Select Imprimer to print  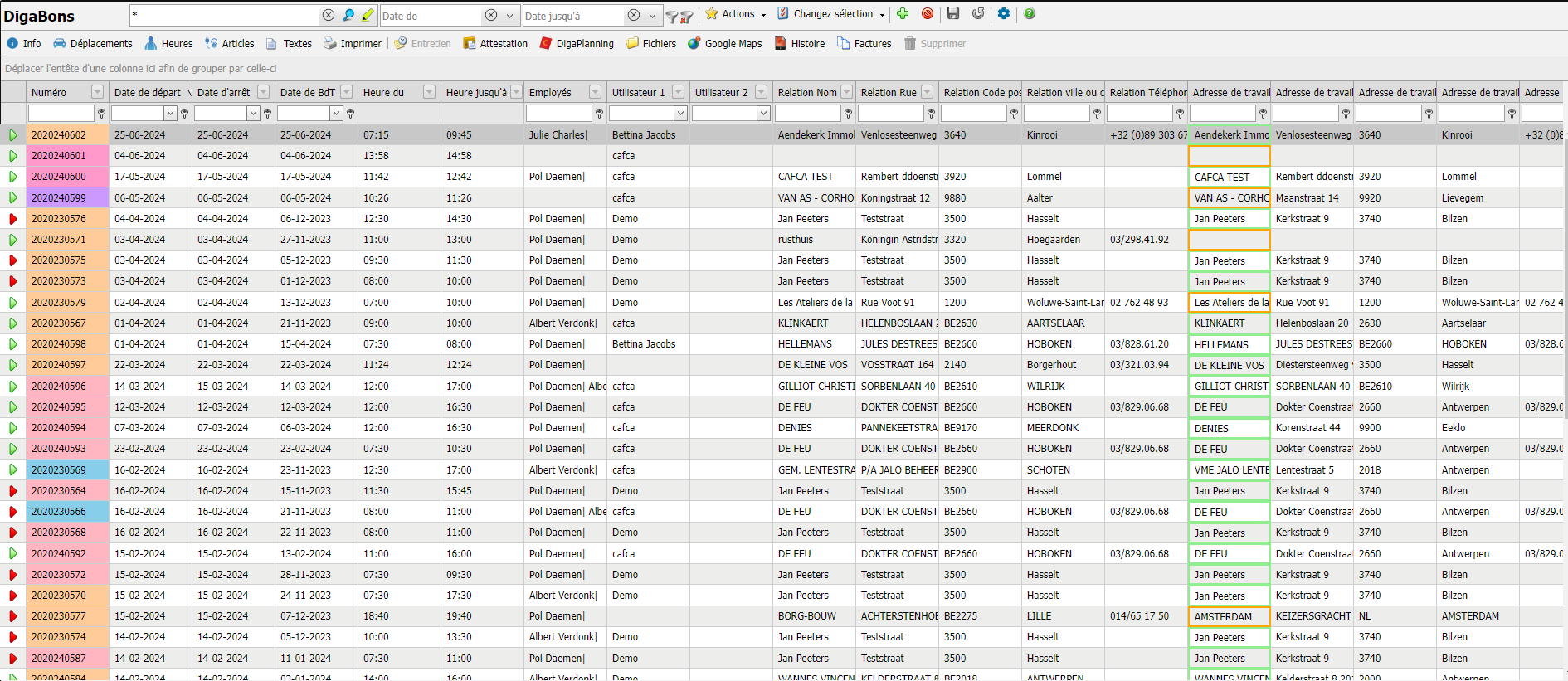pyautogui.click(x=353, y=44)
